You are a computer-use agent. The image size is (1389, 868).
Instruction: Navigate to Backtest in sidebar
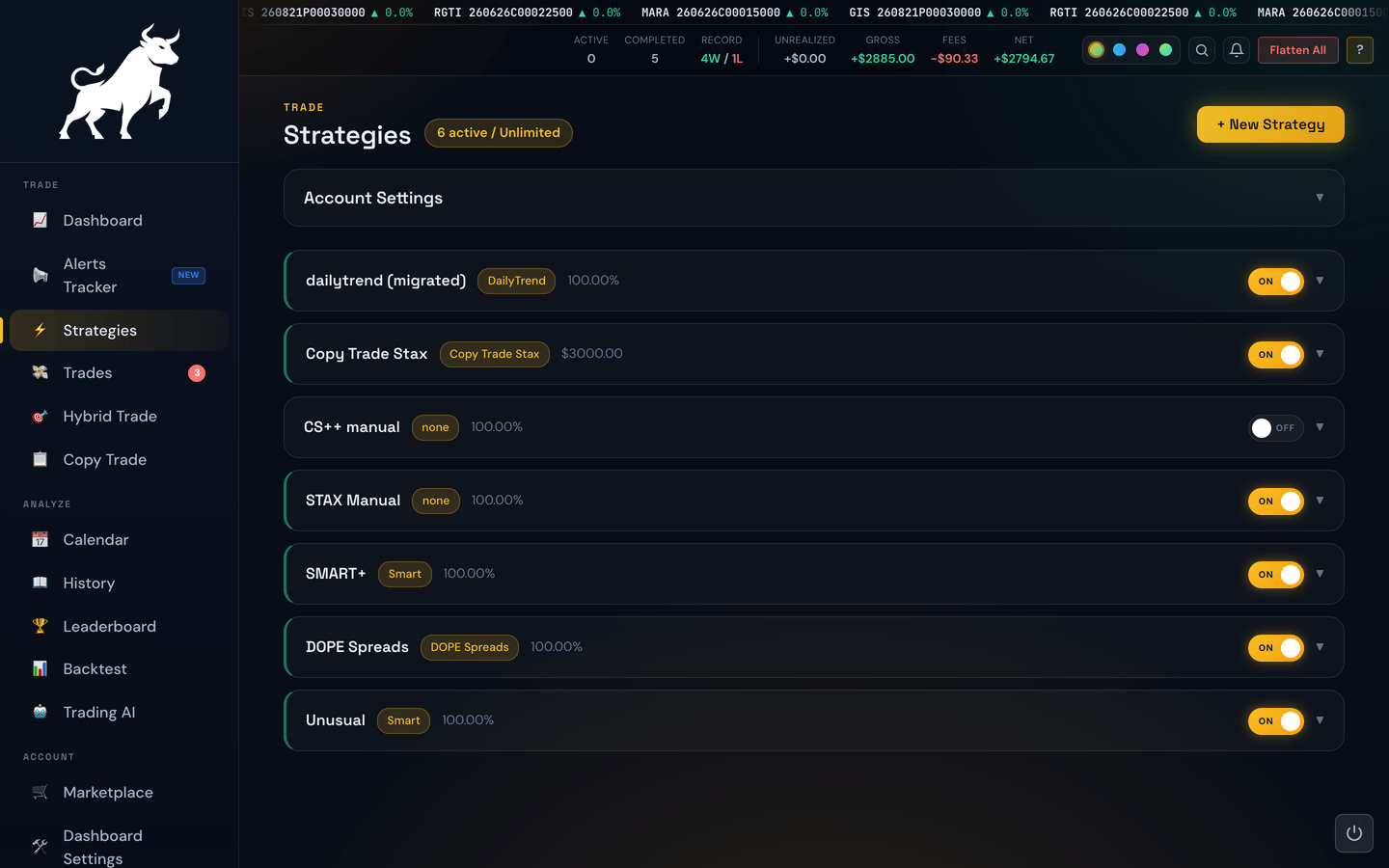[x=119, y=668]
